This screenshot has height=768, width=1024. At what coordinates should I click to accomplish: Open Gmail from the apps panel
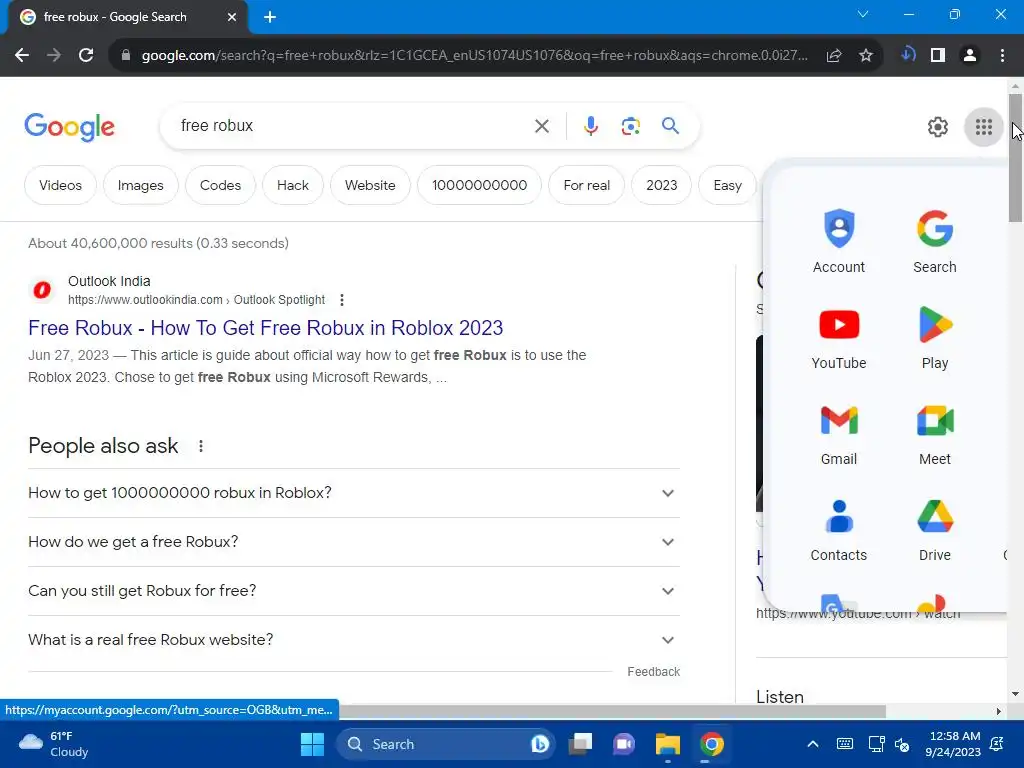839,432
